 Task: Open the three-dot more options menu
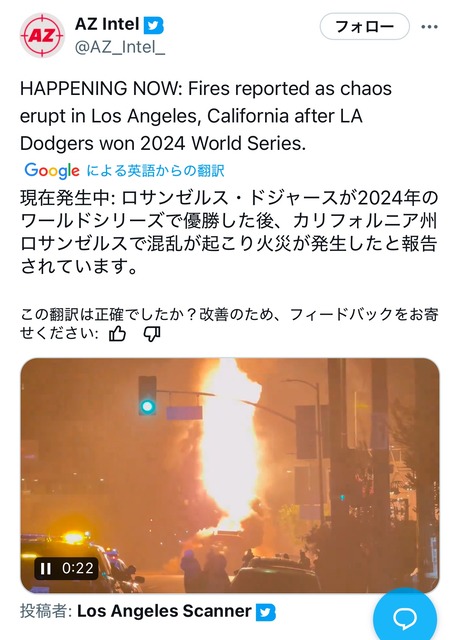click(429, 27)
